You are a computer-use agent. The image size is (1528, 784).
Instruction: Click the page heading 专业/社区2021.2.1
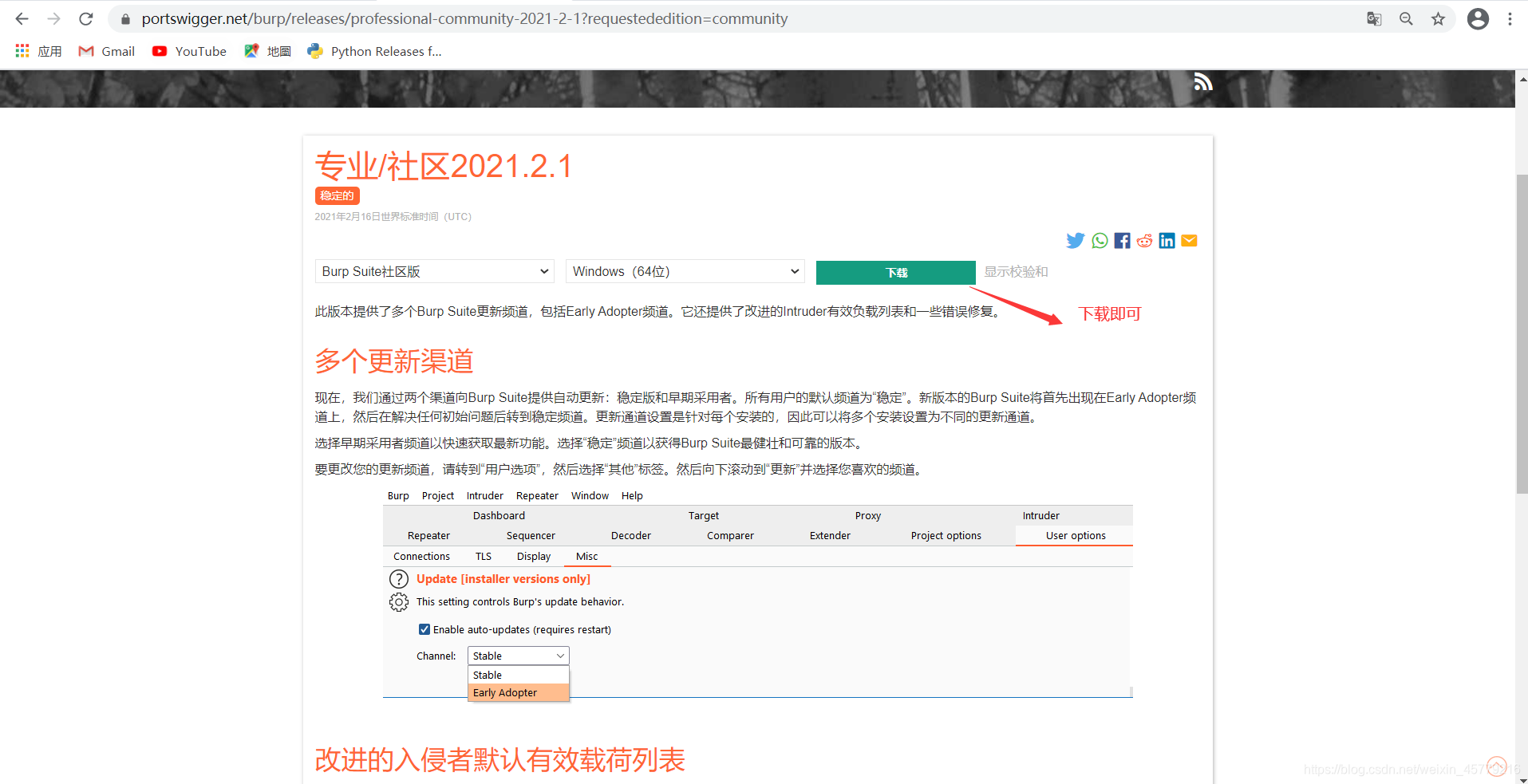point(444,166)
